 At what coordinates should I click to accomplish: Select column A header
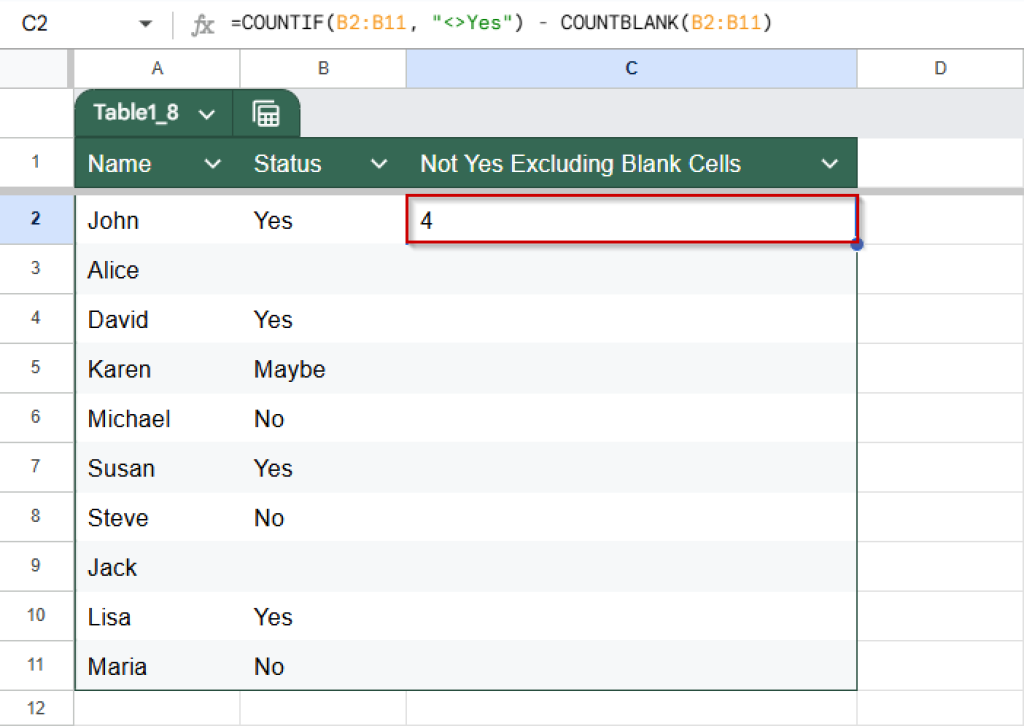point(157,68)
